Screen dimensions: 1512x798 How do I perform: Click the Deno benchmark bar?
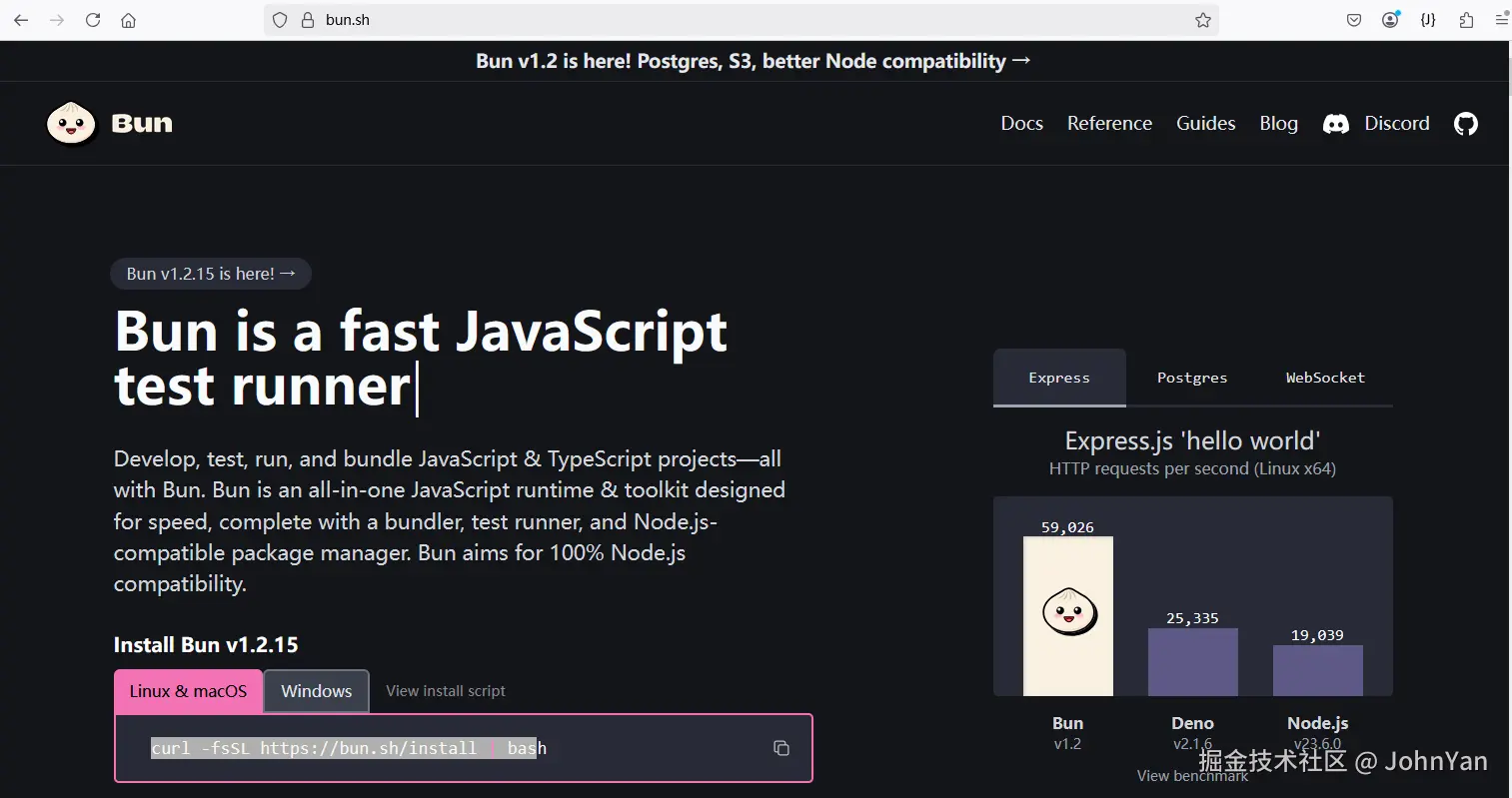(1193, 662)
